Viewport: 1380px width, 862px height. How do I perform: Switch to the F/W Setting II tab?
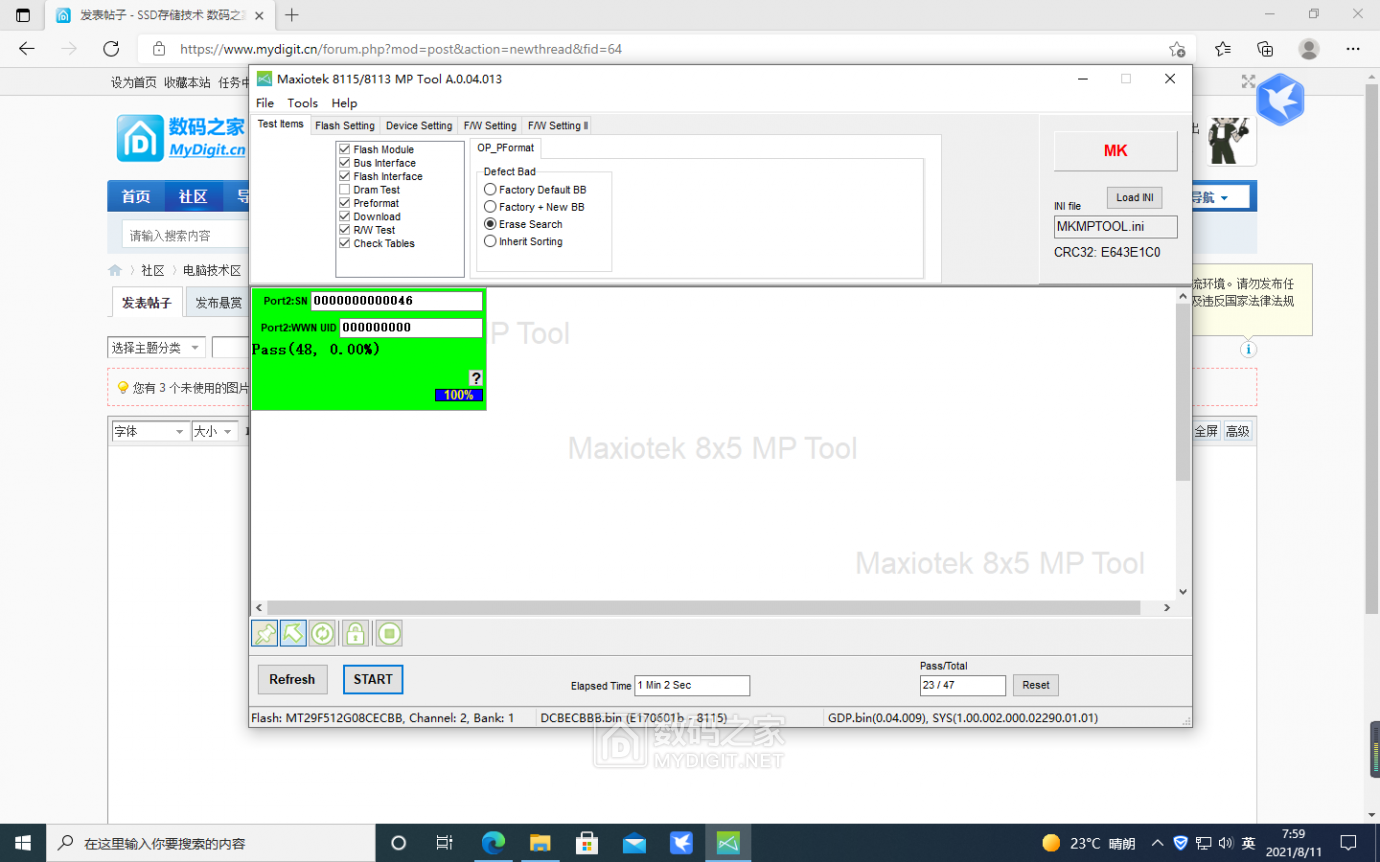(x=557, y=126)
